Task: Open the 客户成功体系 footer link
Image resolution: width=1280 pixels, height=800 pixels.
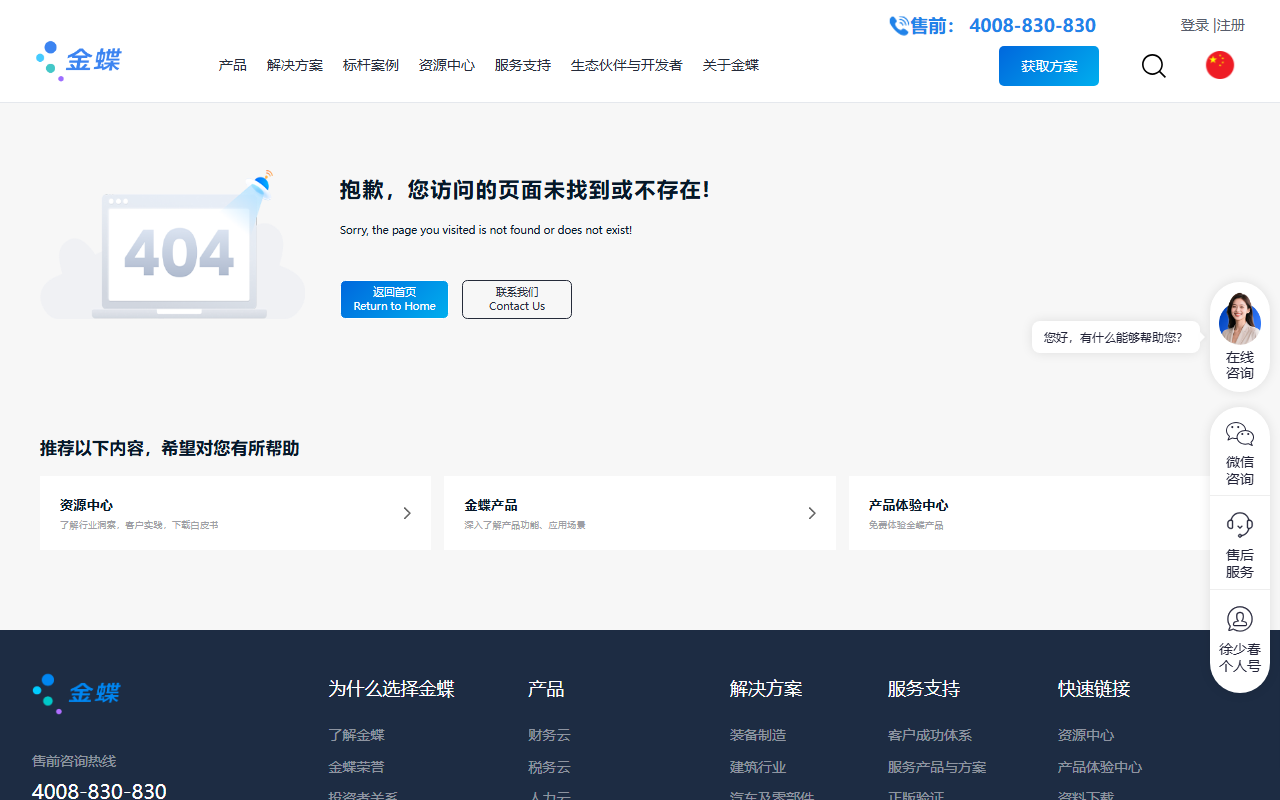Action: click(x=930, y=735)
